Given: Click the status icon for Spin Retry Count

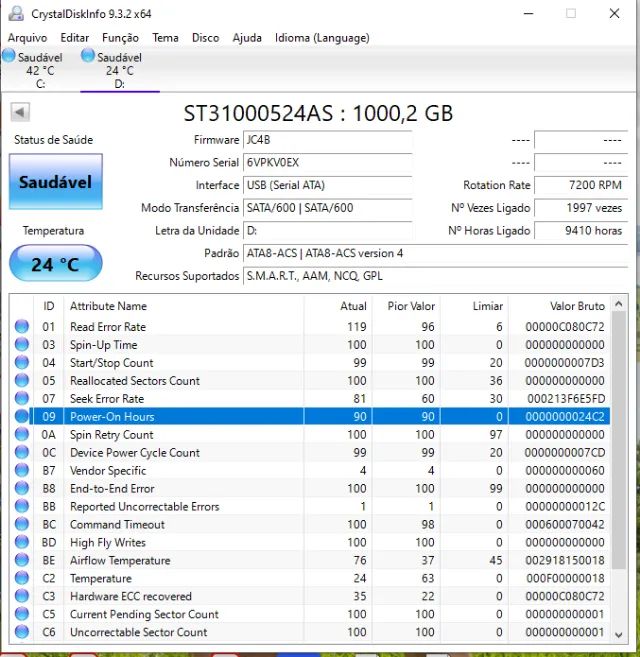Looking at the screenshot, I should tap(22, 435).
